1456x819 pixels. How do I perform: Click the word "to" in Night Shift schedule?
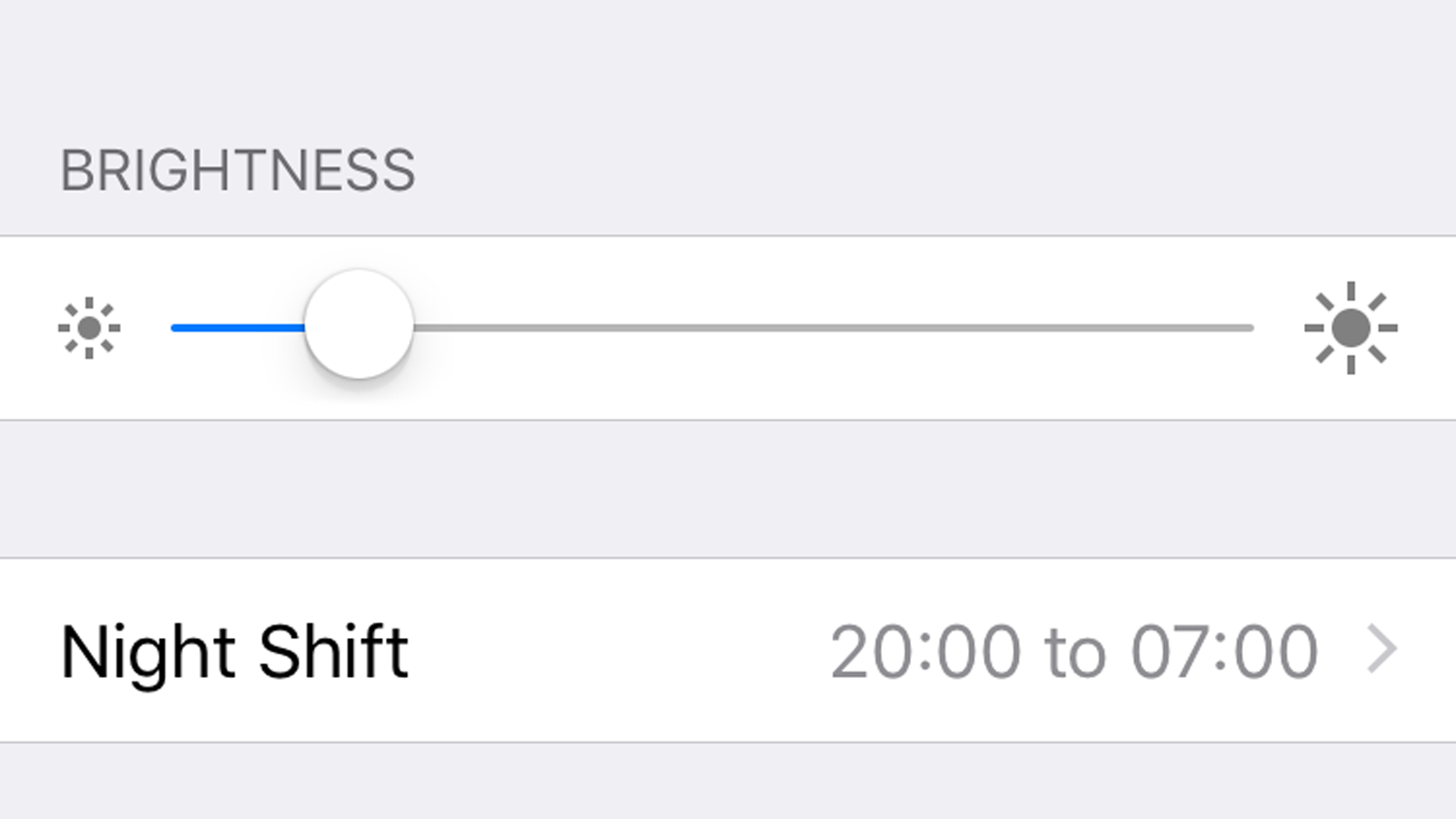[x=1076, y=652]
